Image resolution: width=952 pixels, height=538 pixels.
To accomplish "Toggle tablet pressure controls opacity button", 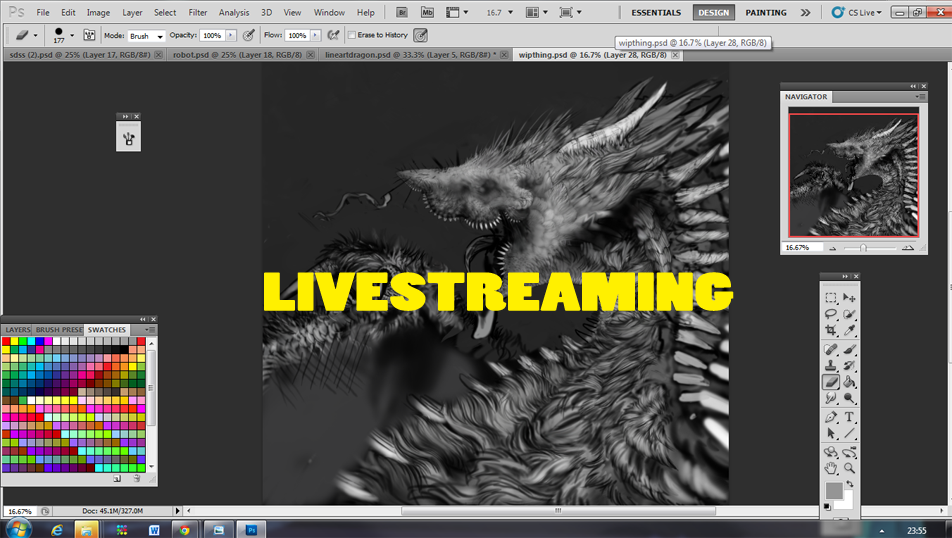I will pyautogui.click(x=248, y=35).
